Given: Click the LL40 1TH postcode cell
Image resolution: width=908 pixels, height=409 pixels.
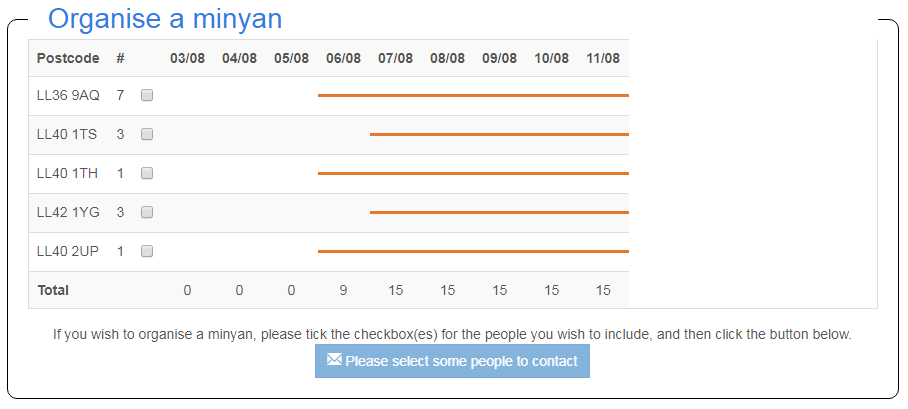Looking at the screenshot, I should coord(67,173).
